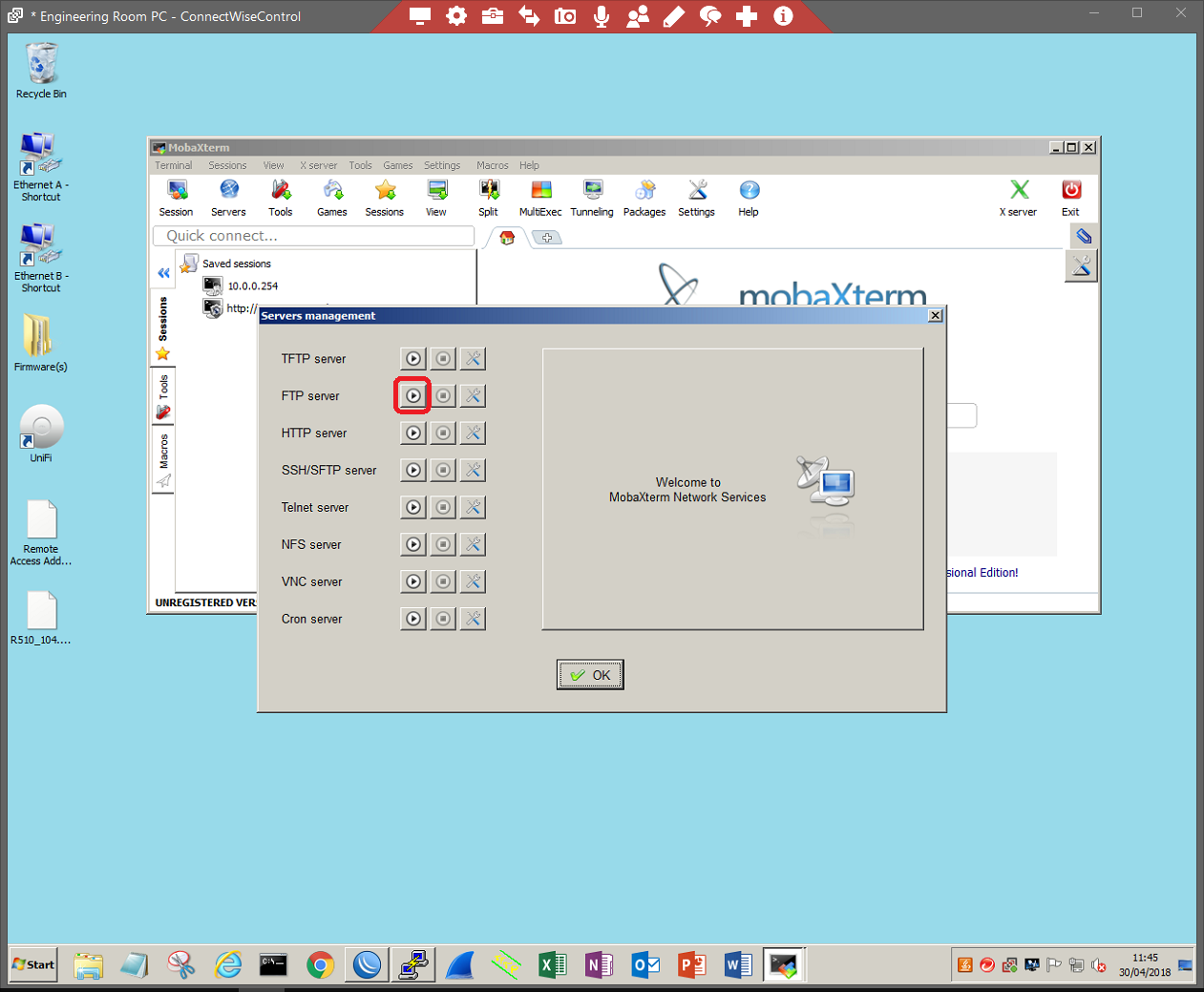Open Google Chrome from the taskbar

click(320, 965)
